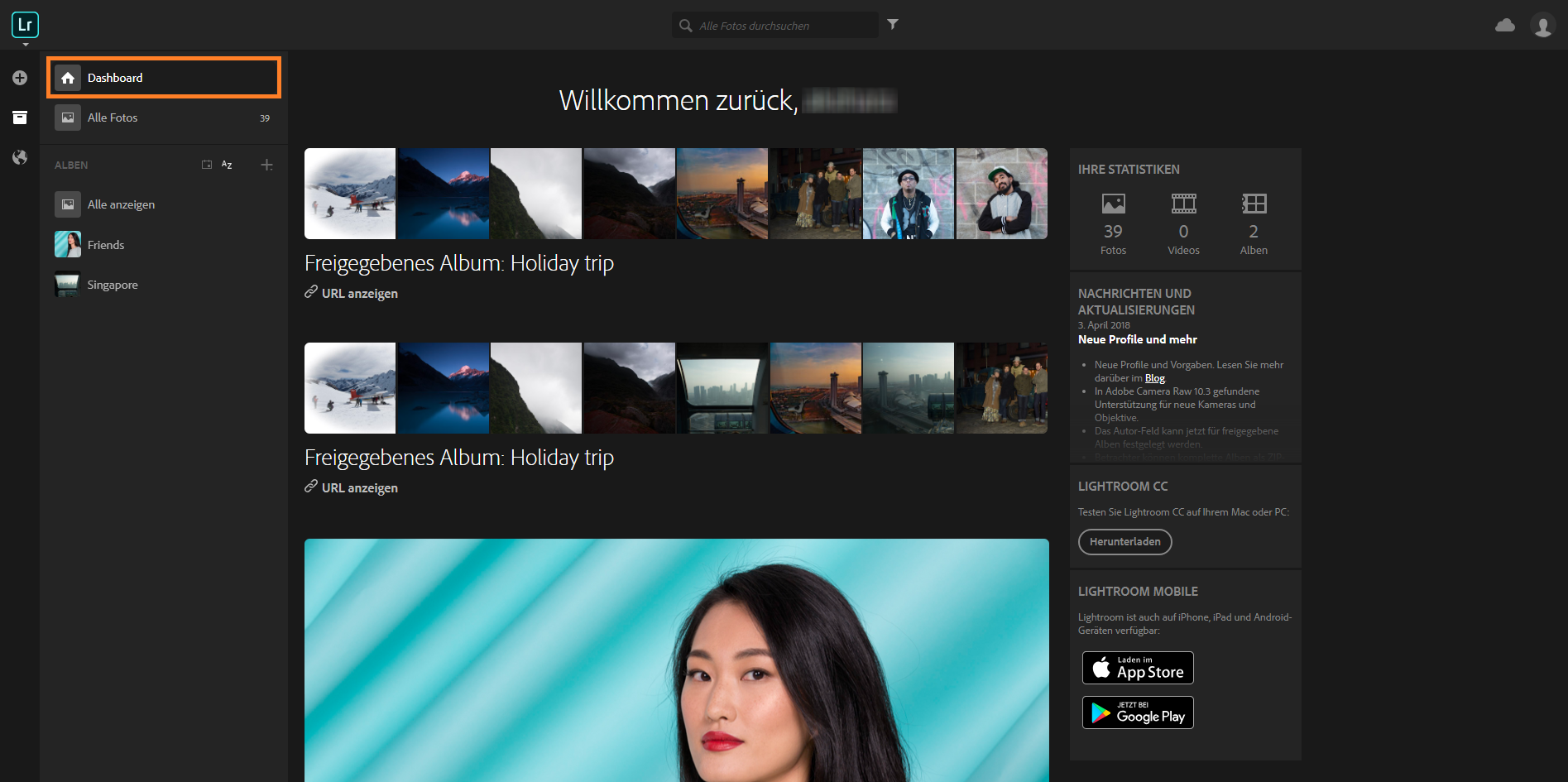Open the large portrait photo of woman
The height and width of the screenshot is (782, 1568).
(x=677, y=660)
